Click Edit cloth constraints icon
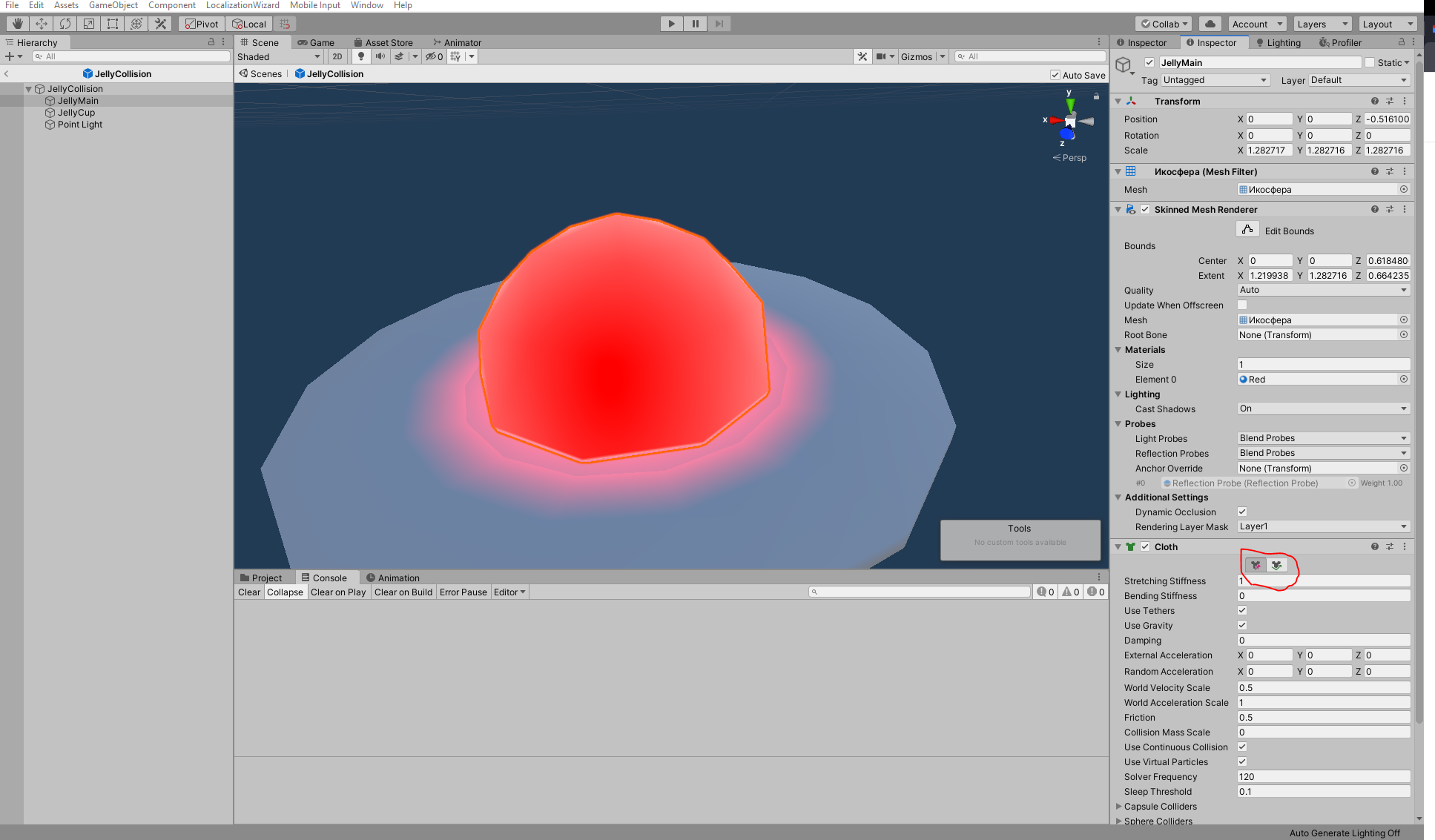Viewport: 1435px width, 840px height. [x=1256, y=565]
